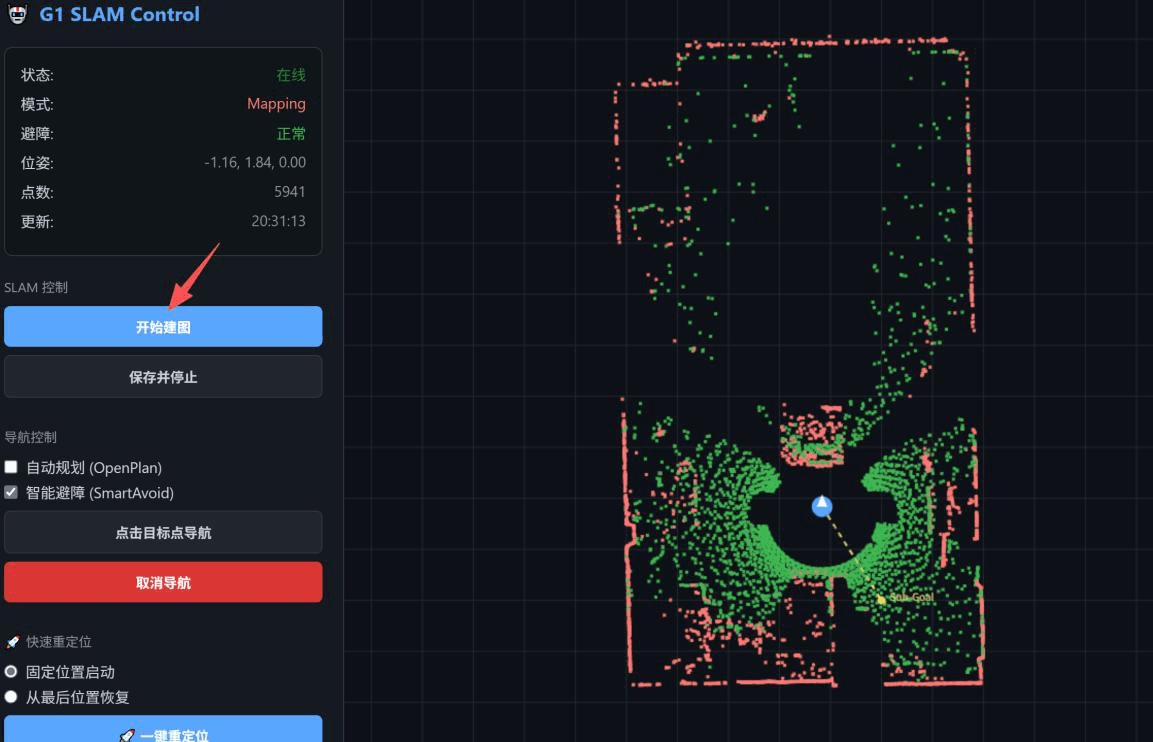Click 点击目标点导航 button
The image size is (1153, 742).
point(163,532)
